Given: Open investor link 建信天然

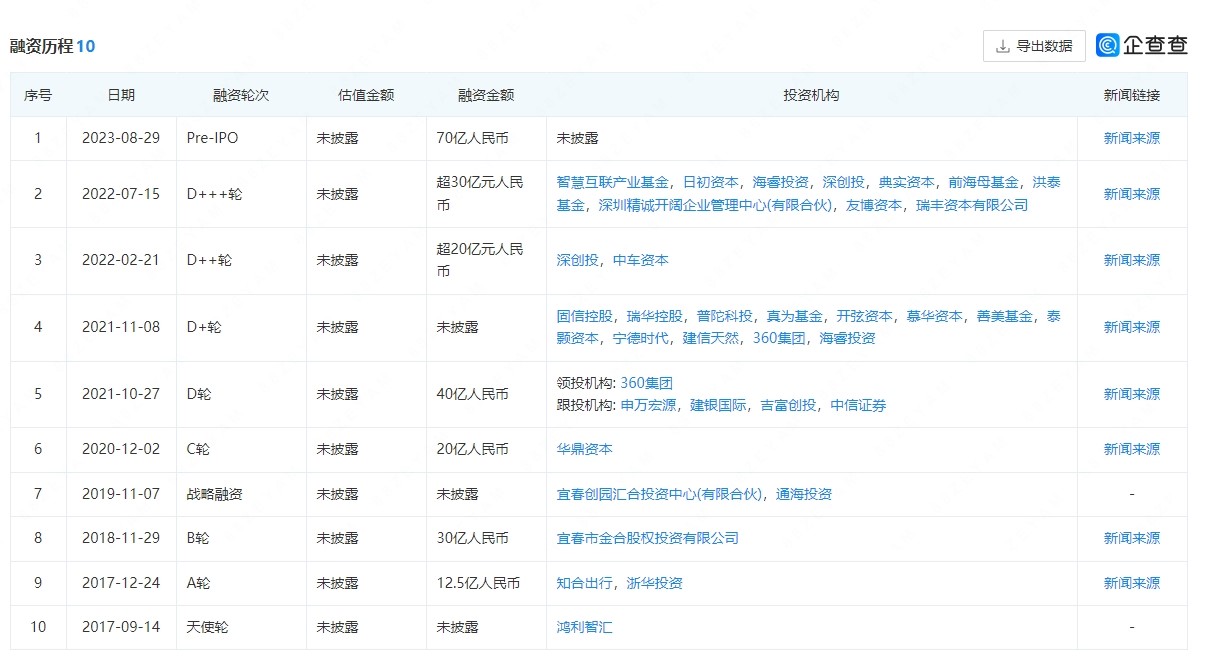Looking at the screenshot, I should coord(711,338).
